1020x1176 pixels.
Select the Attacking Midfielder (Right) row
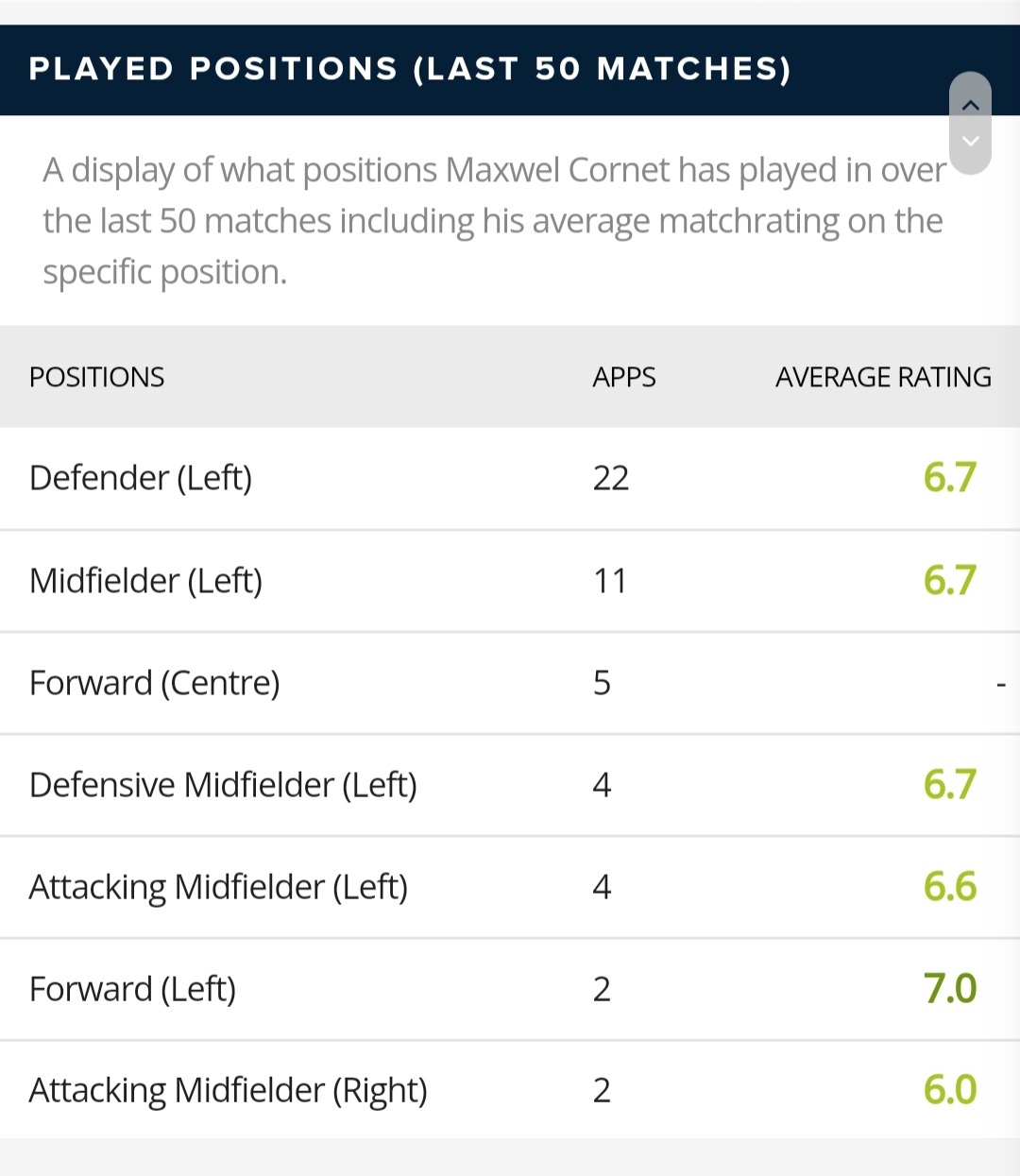tap(510, 1090)
